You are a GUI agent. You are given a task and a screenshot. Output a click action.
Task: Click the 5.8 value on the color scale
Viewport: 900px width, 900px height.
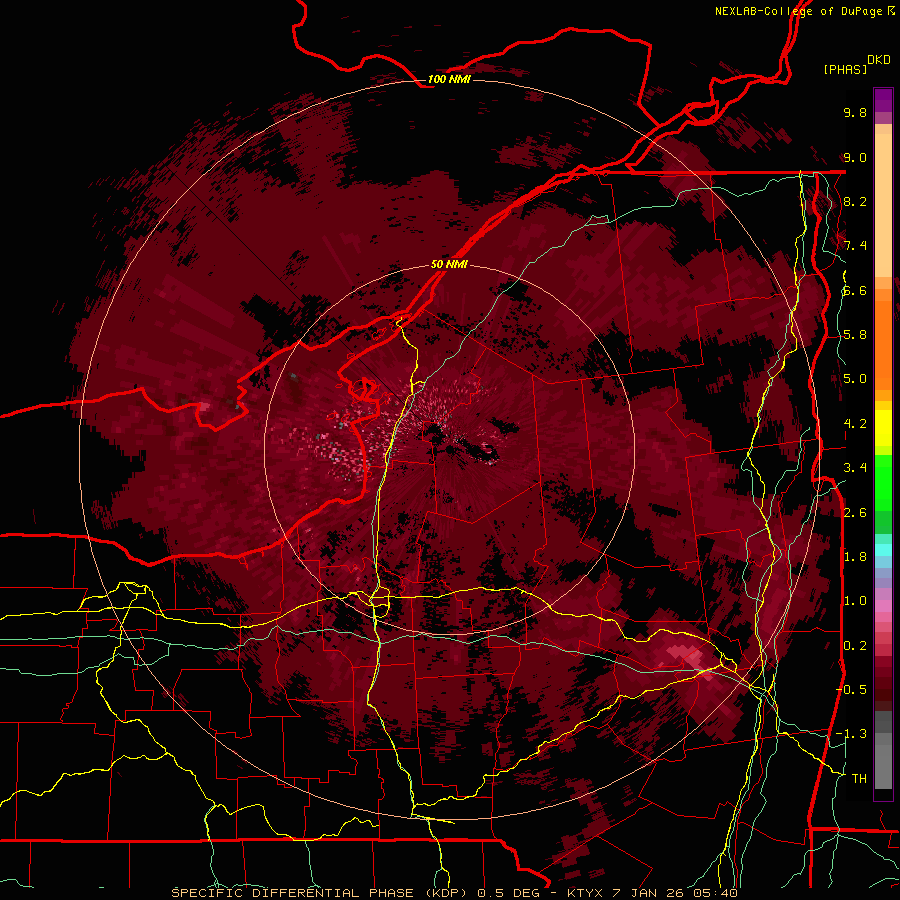[855, 335]
